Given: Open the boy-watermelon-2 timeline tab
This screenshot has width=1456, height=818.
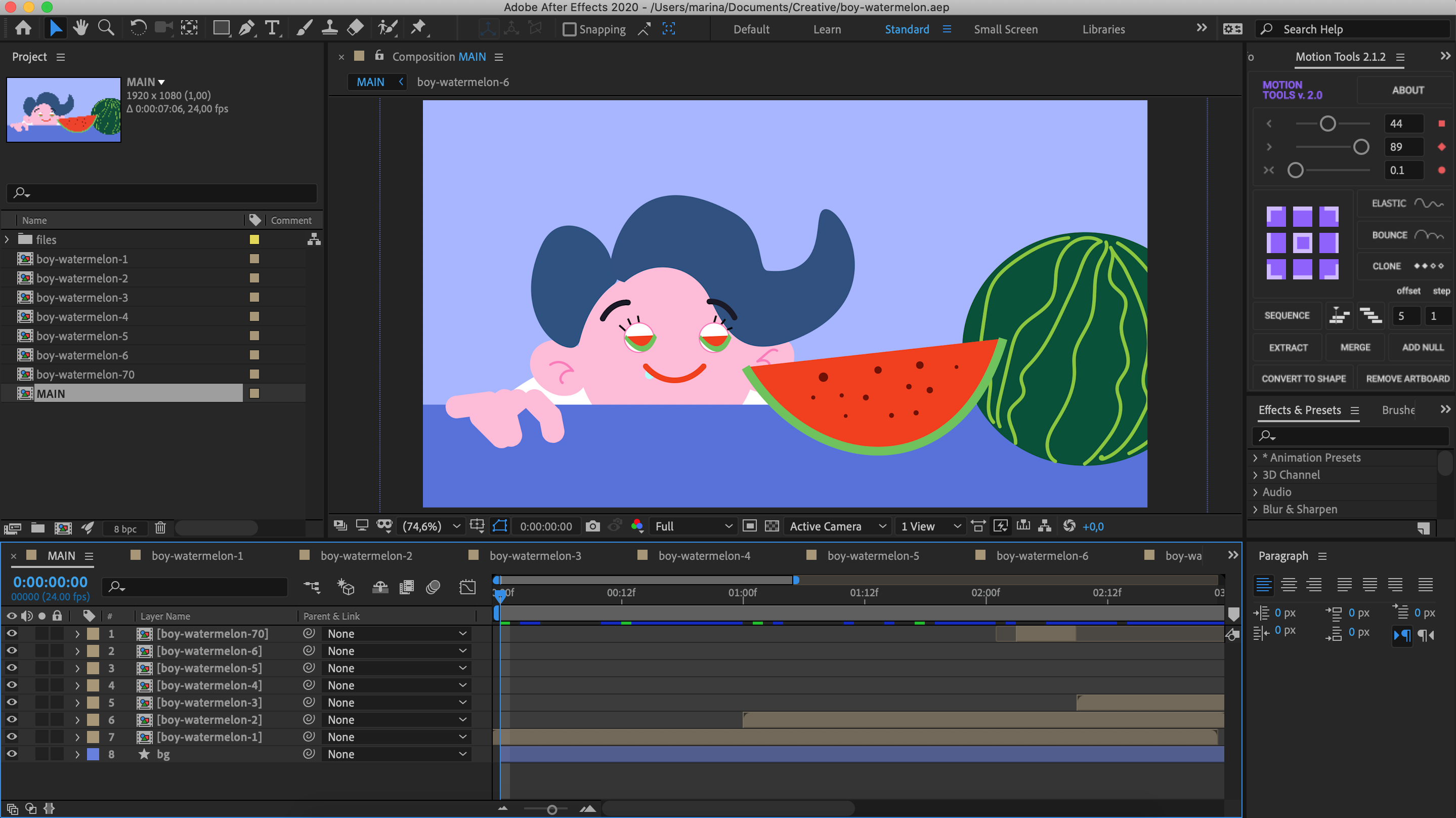Looking at the screenshot, I should tap(366, 555).
